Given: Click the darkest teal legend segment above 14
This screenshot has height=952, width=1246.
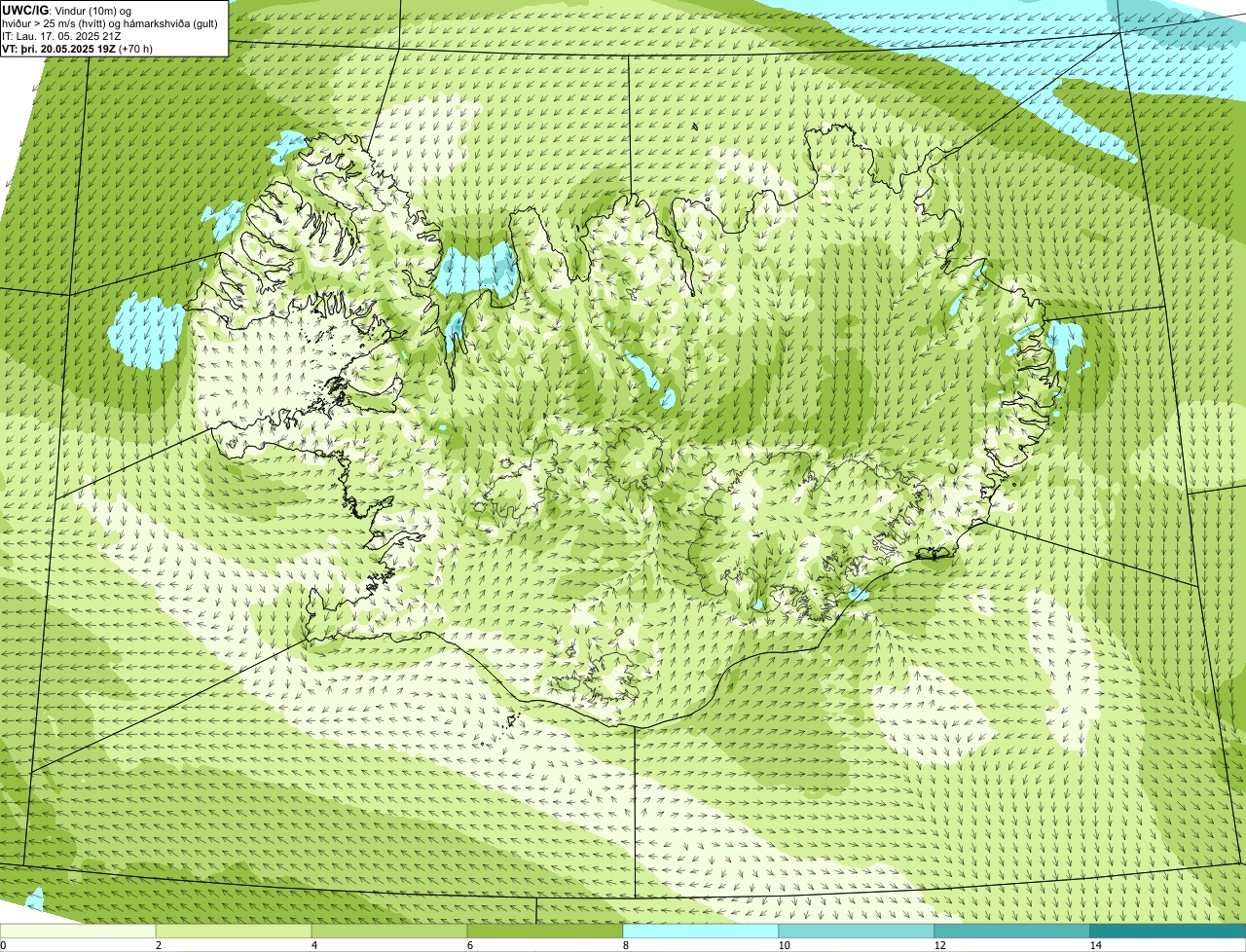Looking at the screenshot, I should click(1168, 931).
